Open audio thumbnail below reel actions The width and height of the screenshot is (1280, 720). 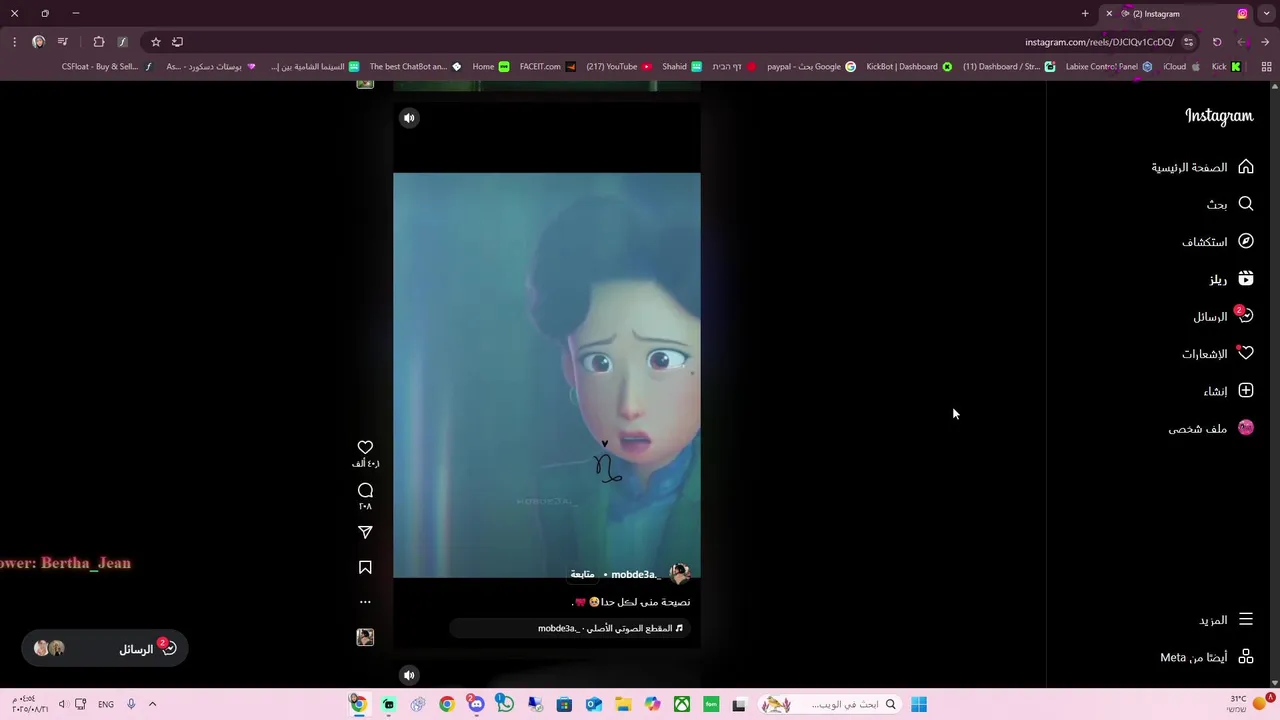(365, 637)
